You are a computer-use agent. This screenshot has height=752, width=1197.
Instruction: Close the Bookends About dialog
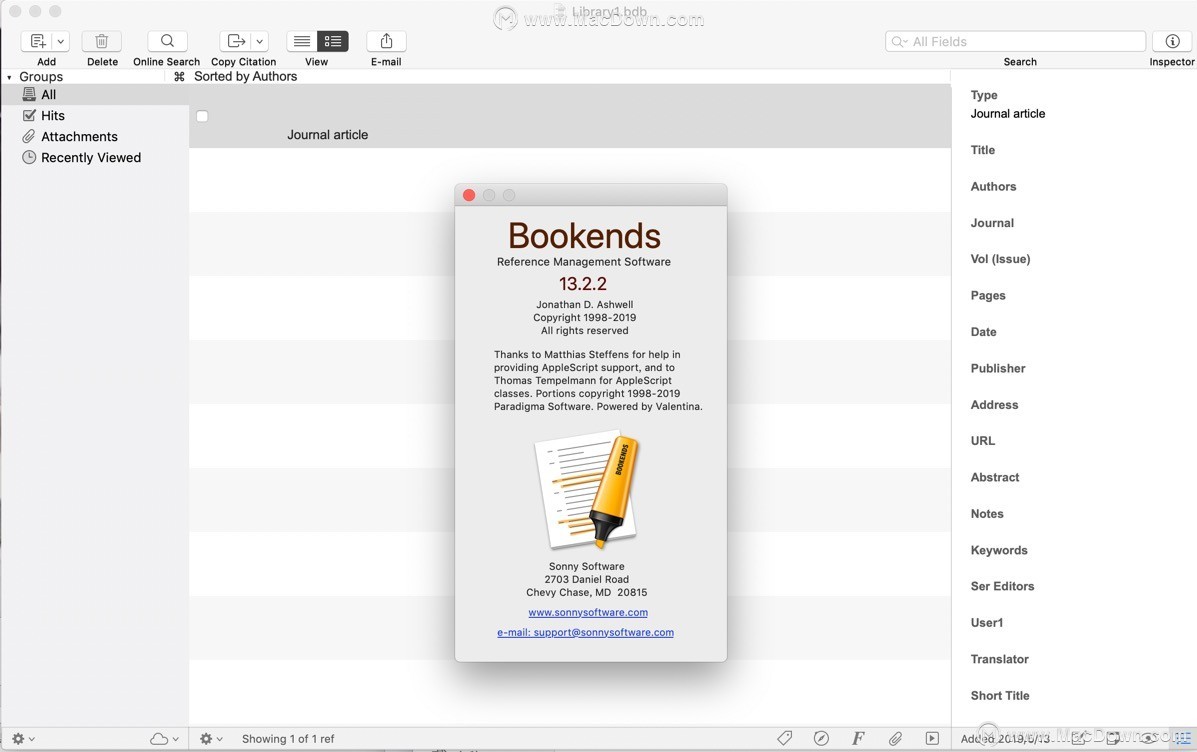click(x=469, y=195)
